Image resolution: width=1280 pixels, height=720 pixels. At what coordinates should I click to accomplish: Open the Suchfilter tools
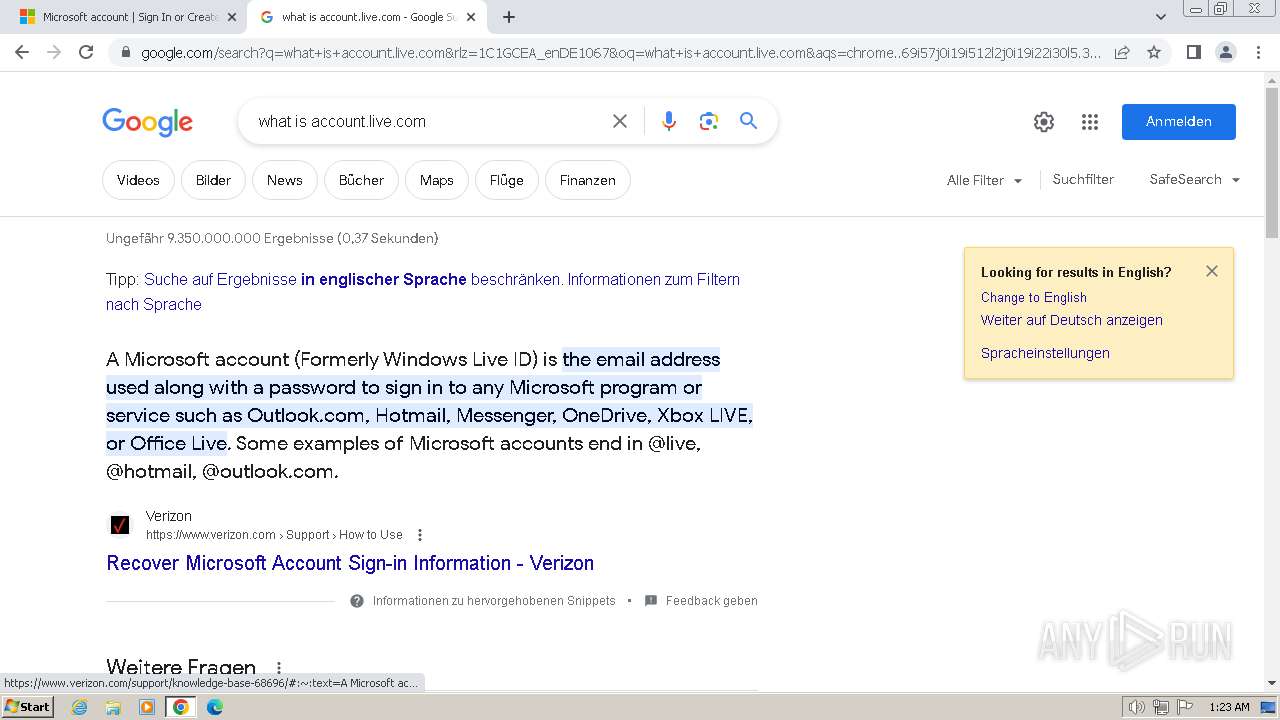pos(1083,179)
